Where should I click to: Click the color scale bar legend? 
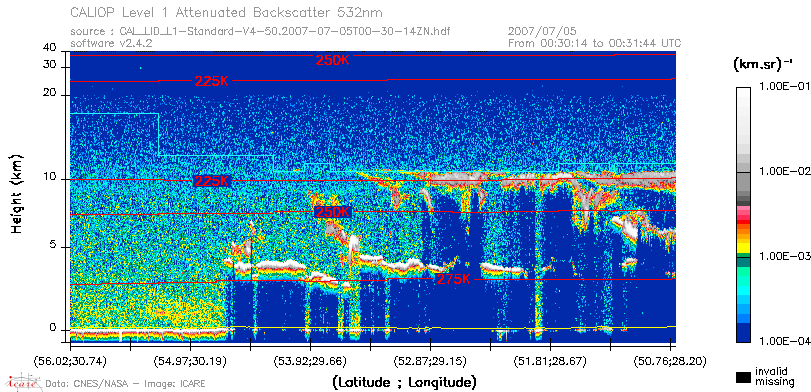pyautogui.click(x=744, y=214)
